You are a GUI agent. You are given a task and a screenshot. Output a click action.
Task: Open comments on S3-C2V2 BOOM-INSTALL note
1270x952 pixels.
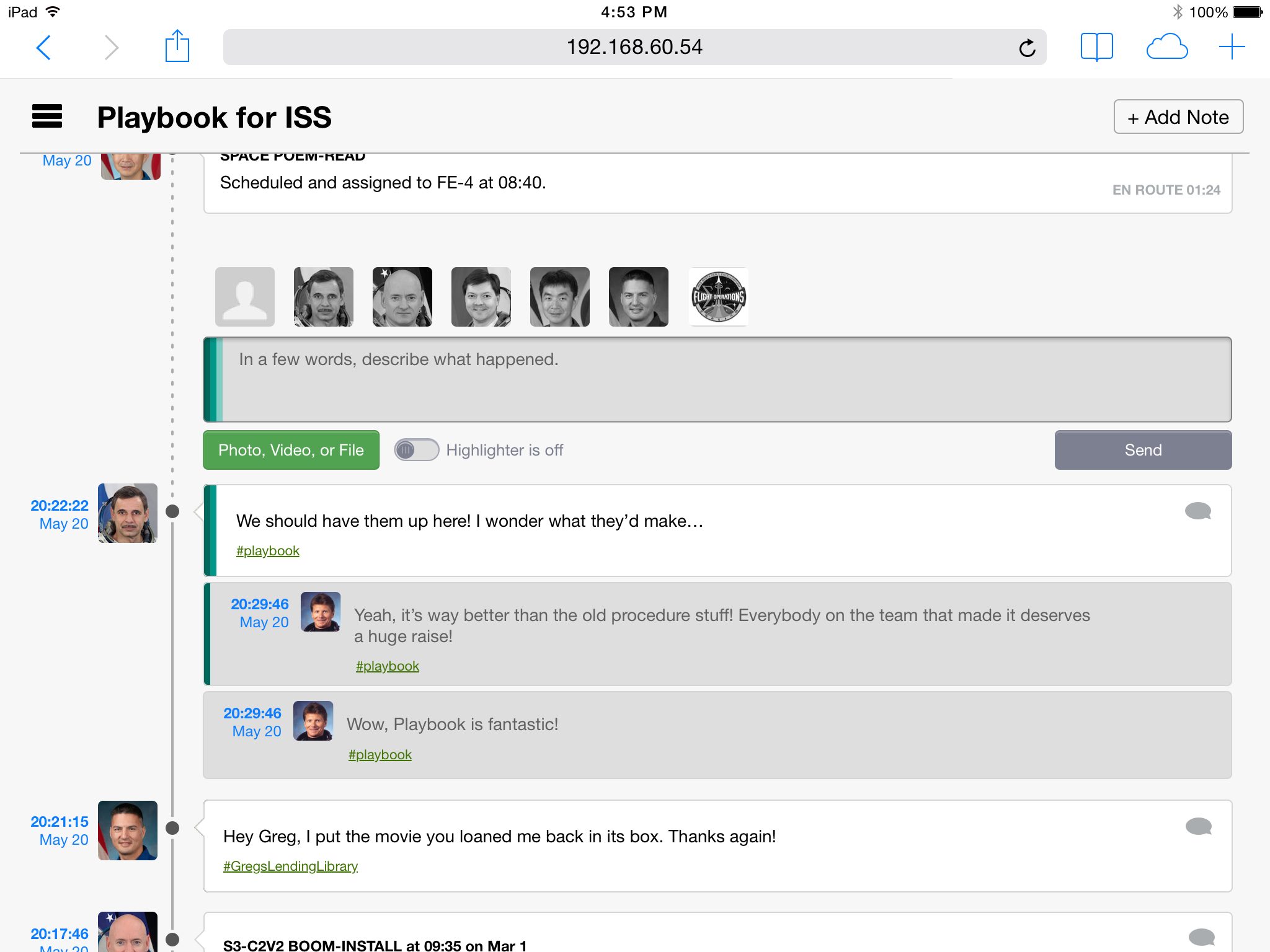[1202, 937]
